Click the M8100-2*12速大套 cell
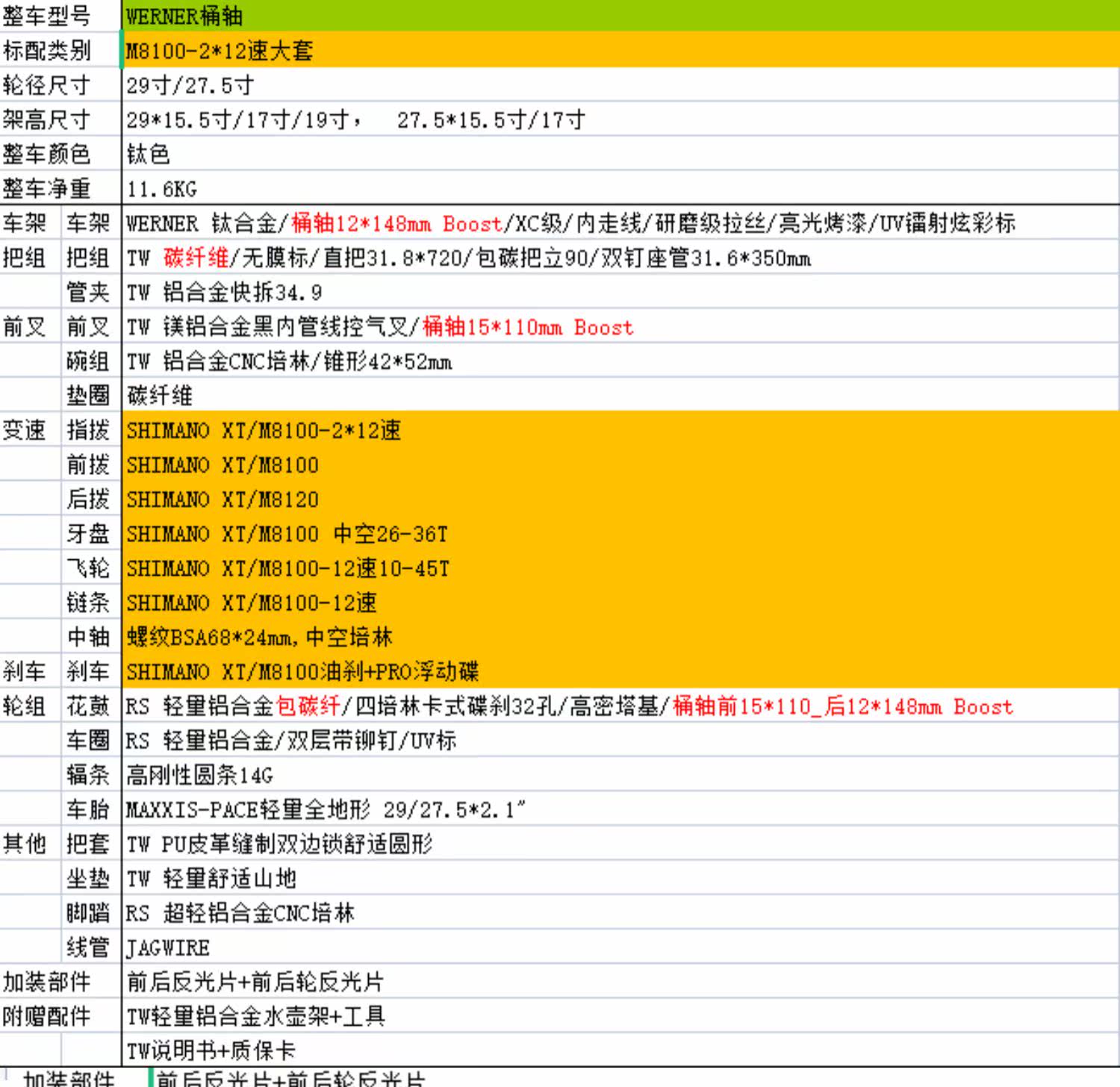The width and height of the screenshot is (1120, 1087). (x=620, y=50)
